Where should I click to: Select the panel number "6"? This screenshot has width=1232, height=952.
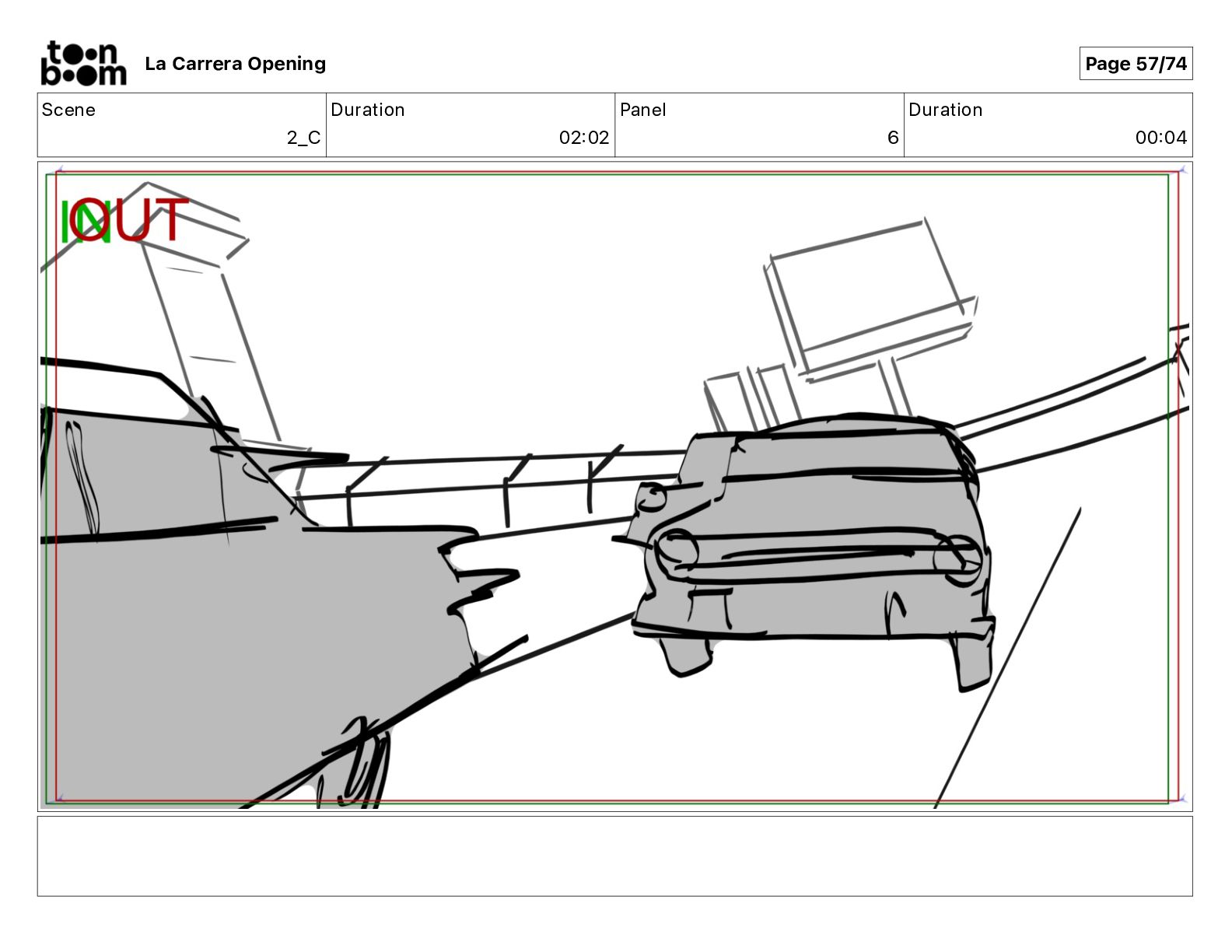pos(893,138)
